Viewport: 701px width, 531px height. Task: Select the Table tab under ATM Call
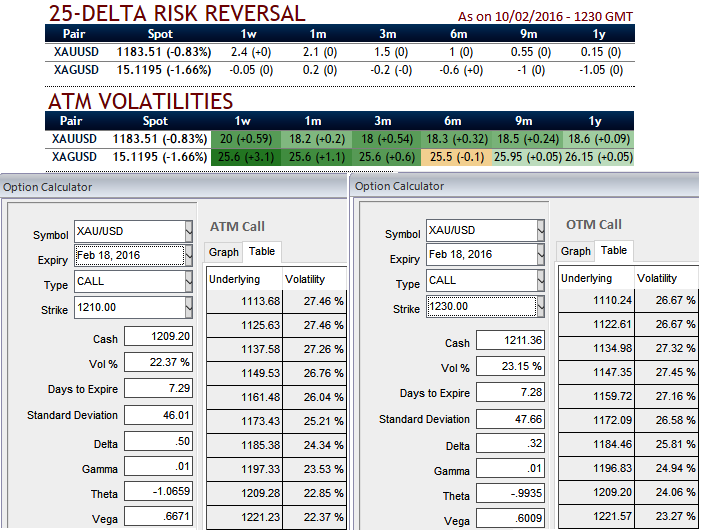tap(262, 252)
